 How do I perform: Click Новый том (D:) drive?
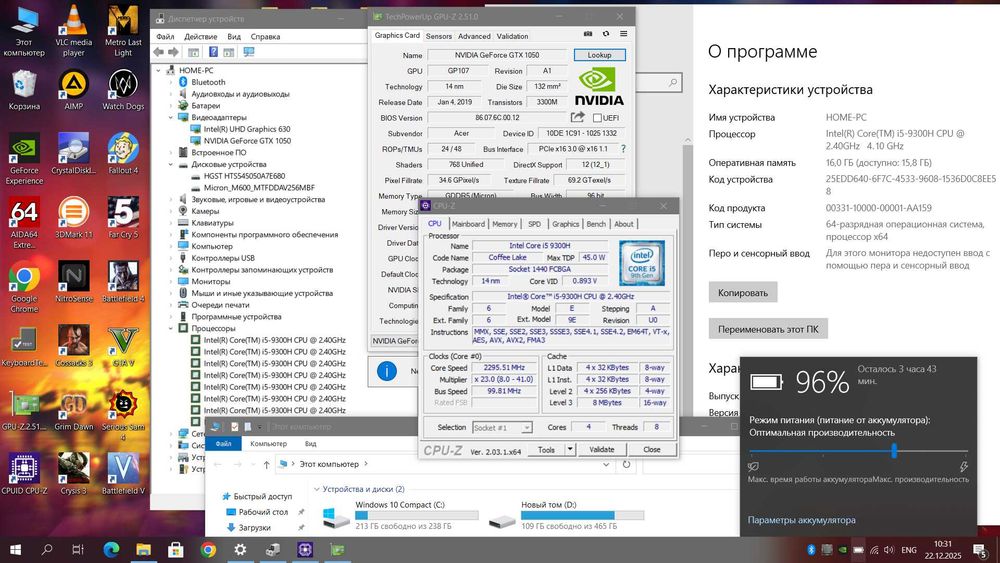(566, 515)
